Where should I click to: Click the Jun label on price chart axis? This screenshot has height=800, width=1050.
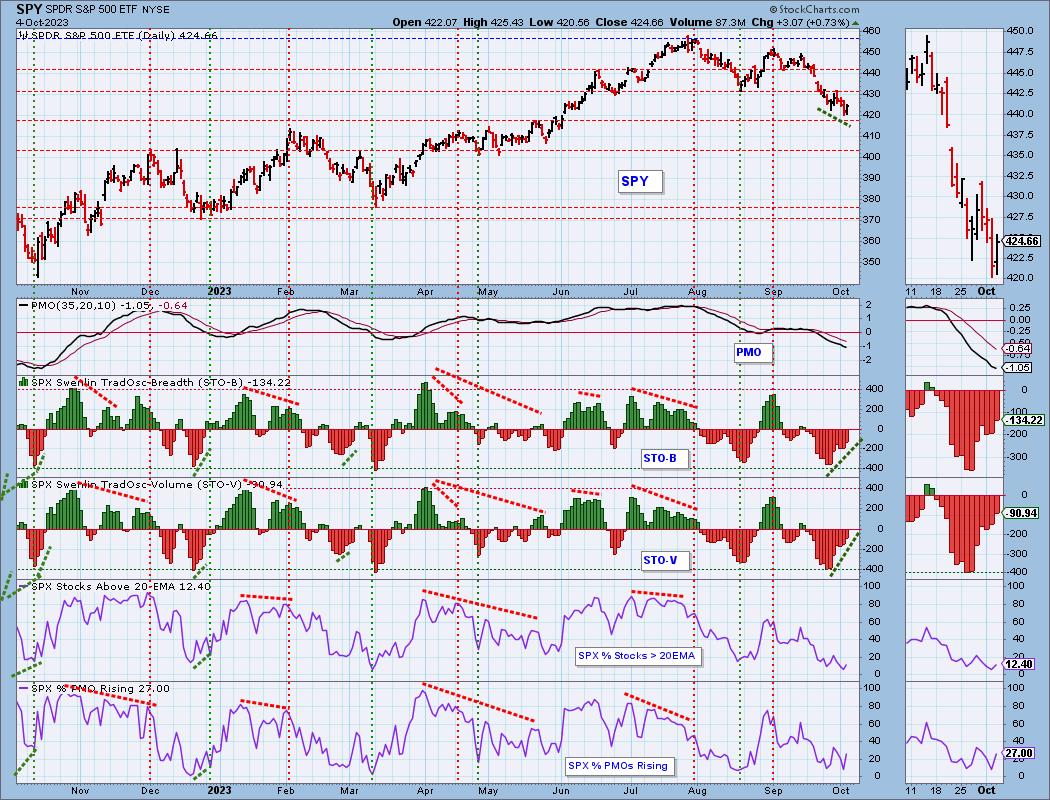(561, 291)
